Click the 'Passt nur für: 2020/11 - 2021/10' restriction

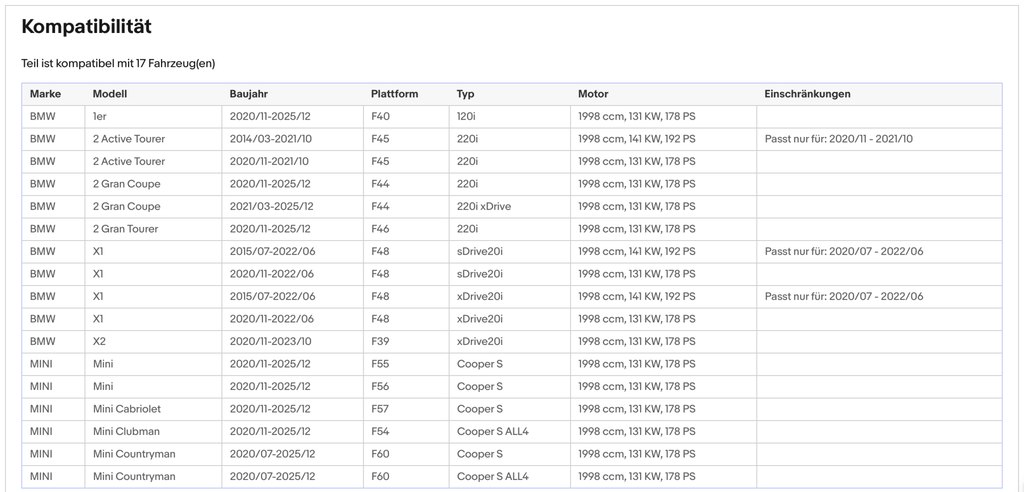pyautogui.click(x=839, y=139)
